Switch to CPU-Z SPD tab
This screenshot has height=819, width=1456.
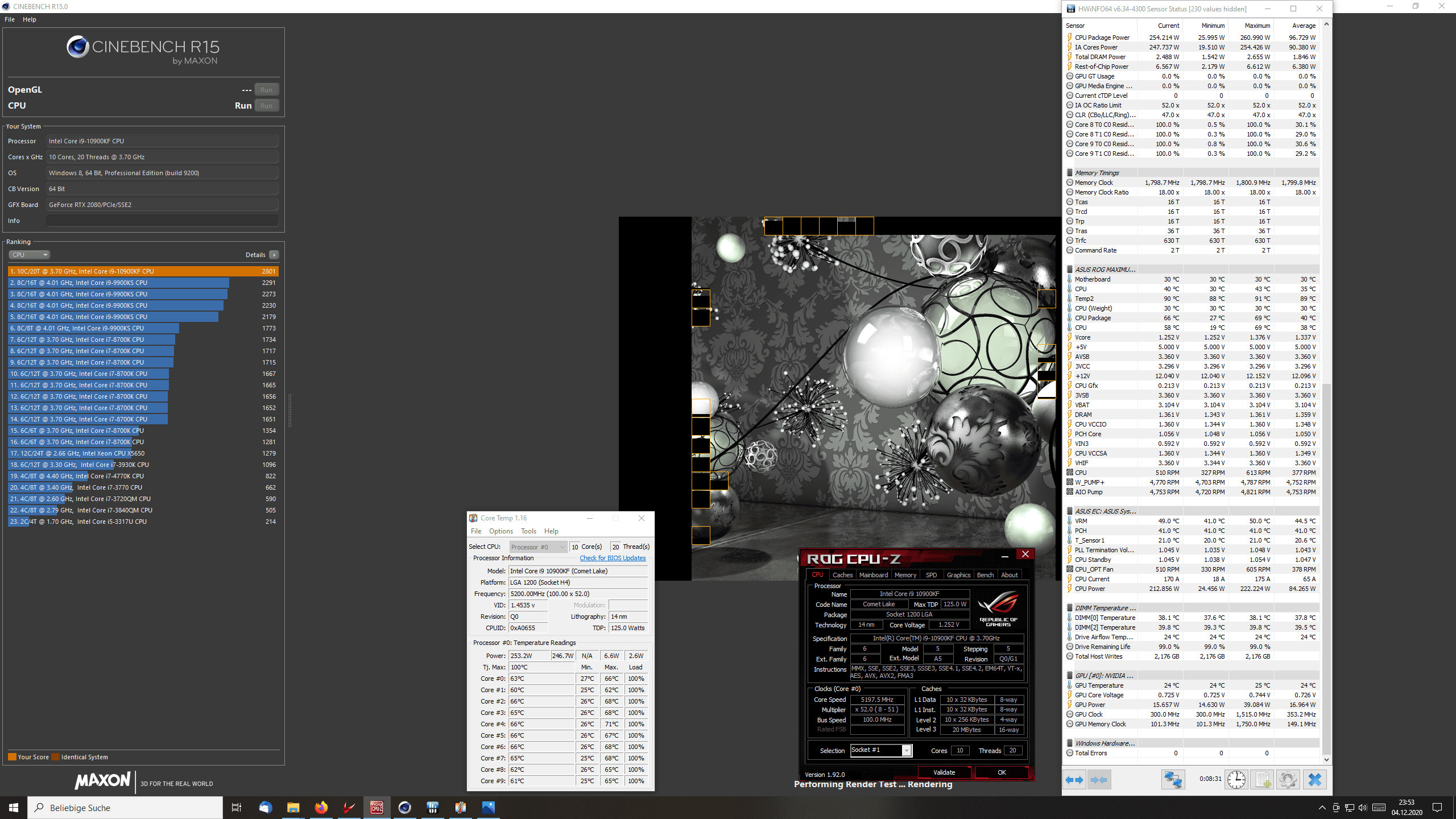[x=931, y=575]
